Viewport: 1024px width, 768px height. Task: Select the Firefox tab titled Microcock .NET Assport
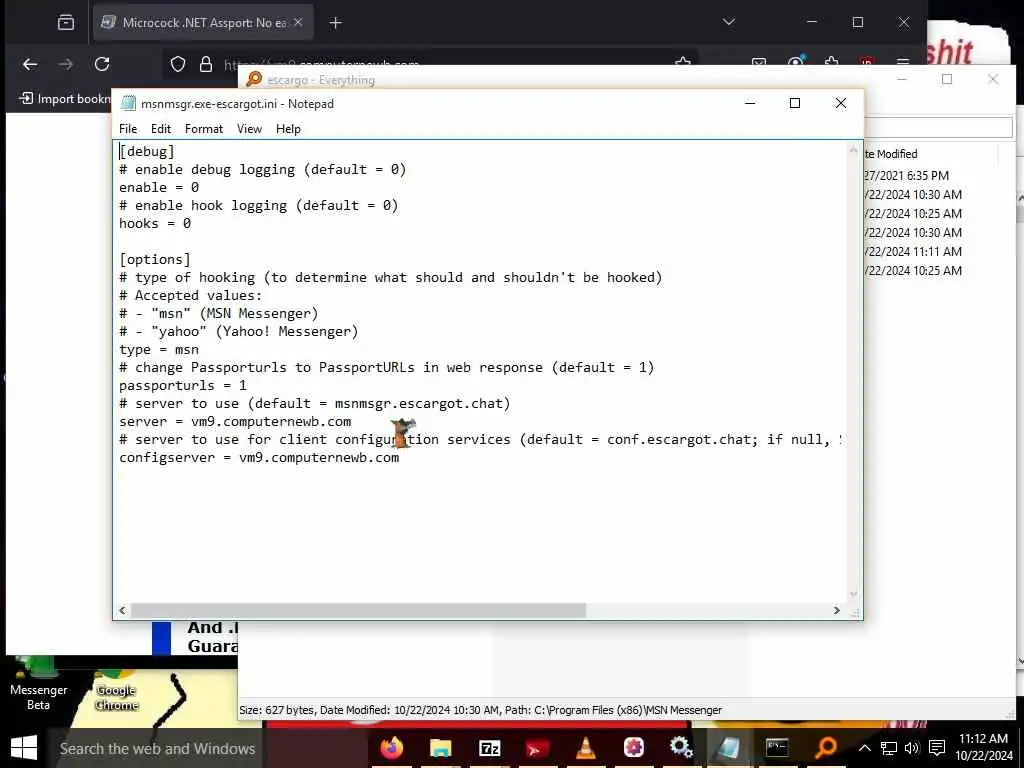coord(203,23)
